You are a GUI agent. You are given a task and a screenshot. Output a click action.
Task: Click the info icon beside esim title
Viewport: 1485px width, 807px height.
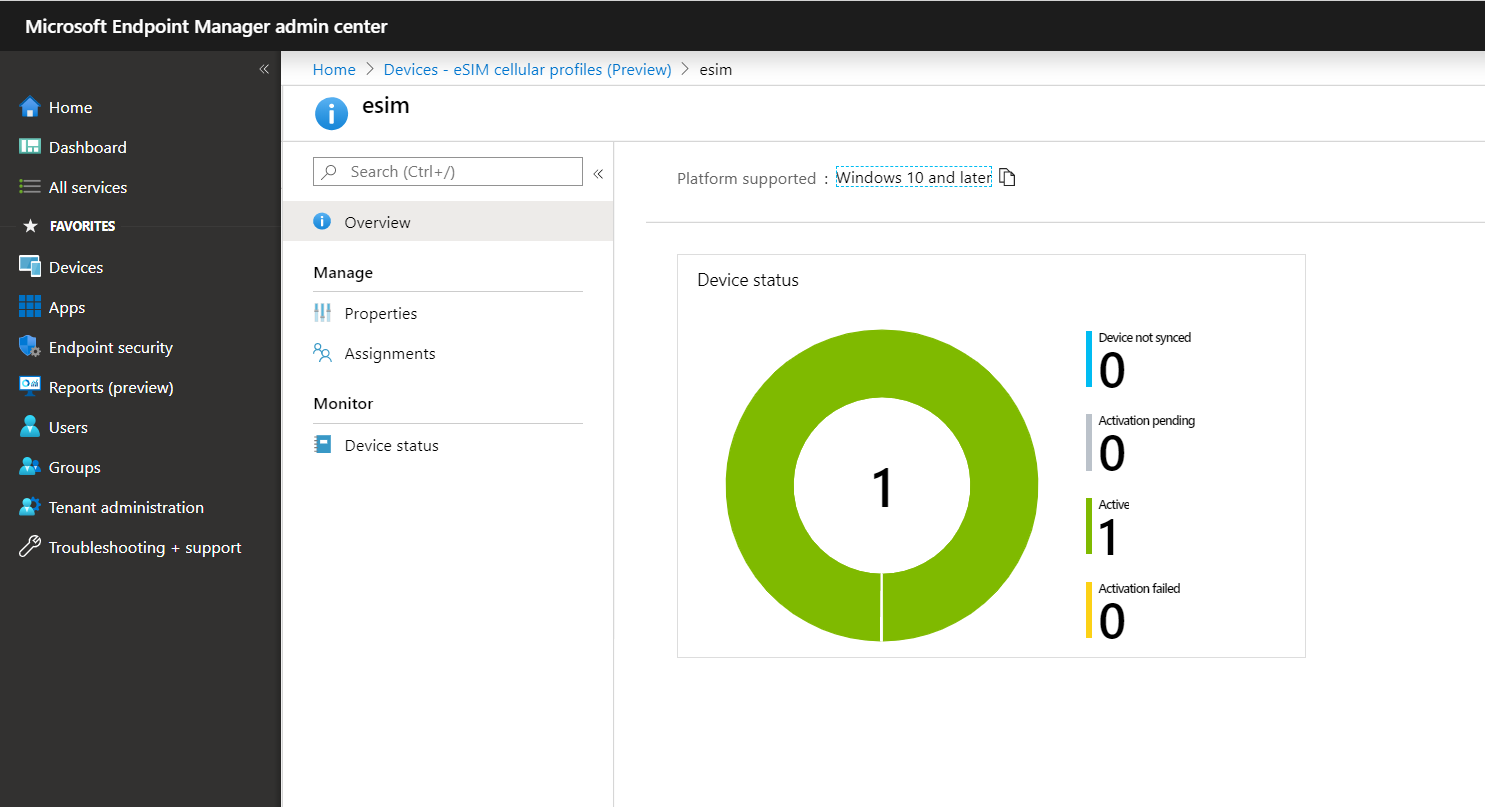click(x=331, y=113)
